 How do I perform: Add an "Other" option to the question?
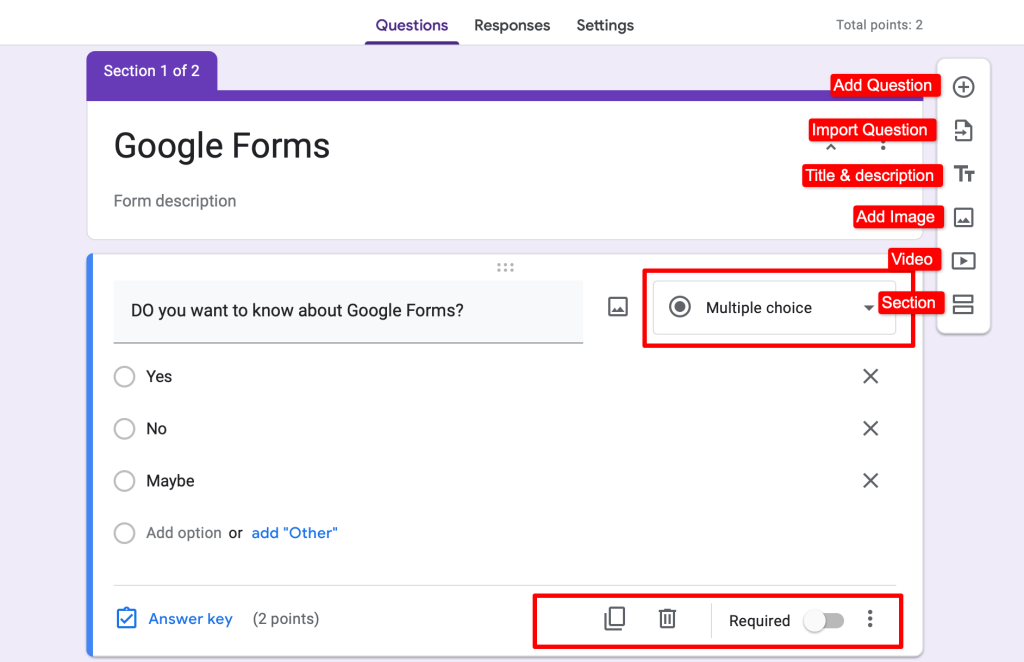294,533
